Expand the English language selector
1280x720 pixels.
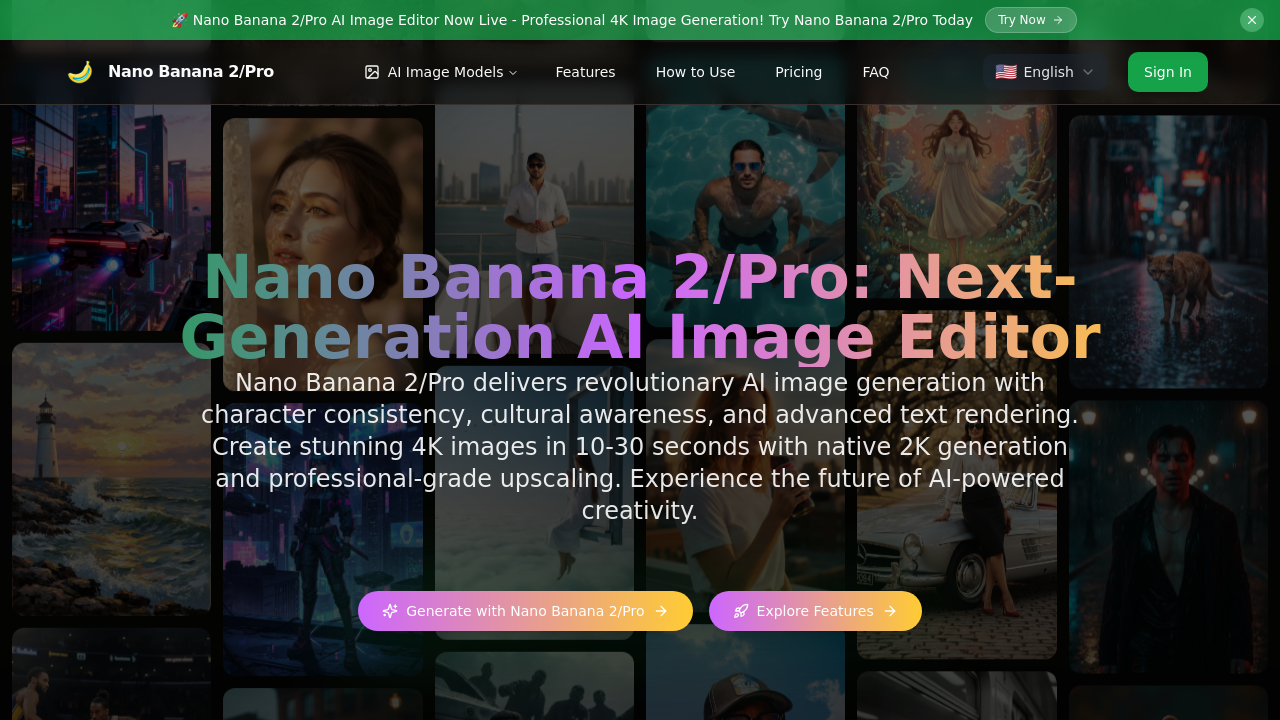pos(1046,71)
